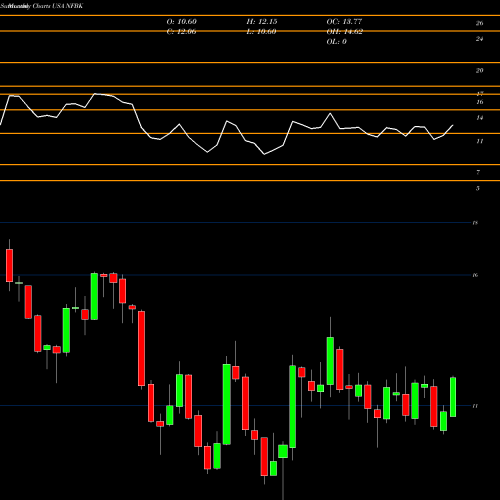Image resolution: width=500 pixels, height=500 pixels.
Task: Click the '26' axis label
Action: [x=479, y=23]
